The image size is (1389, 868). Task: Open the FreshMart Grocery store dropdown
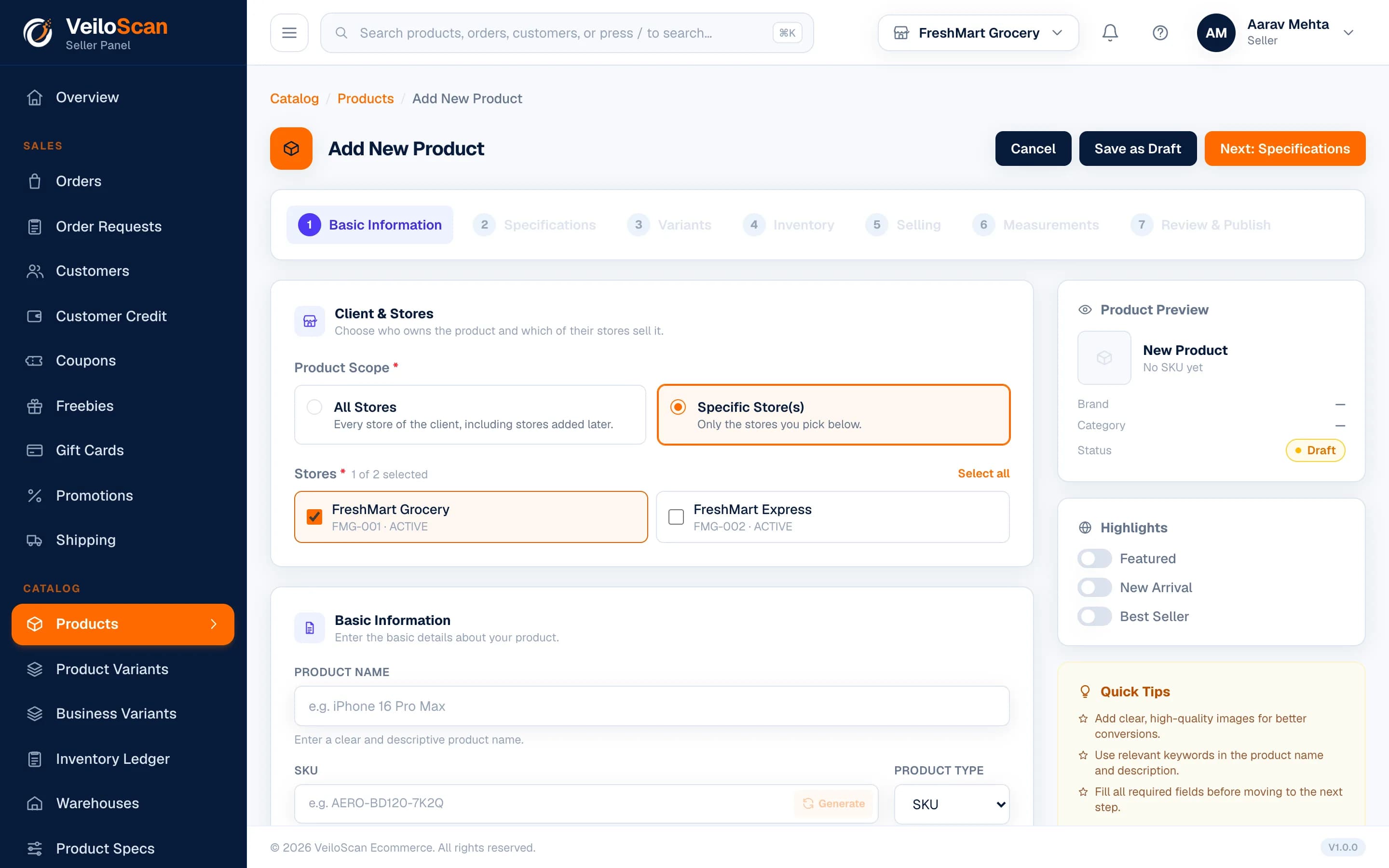[x=978, y=33]
